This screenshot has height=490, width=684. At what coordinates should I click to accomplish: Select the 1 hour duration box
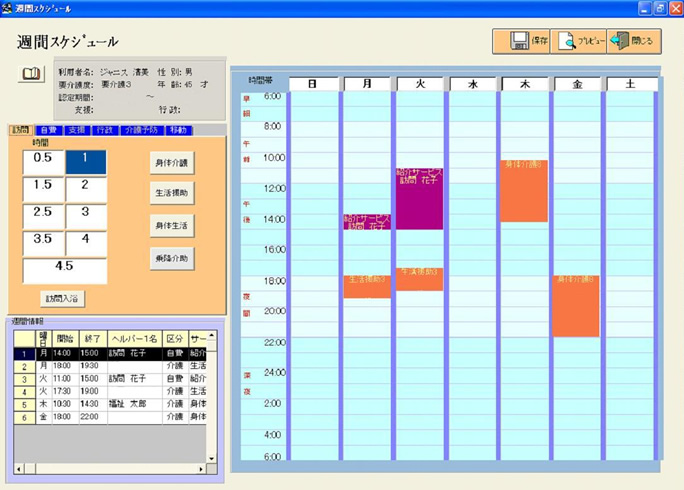tap(85, 162)
